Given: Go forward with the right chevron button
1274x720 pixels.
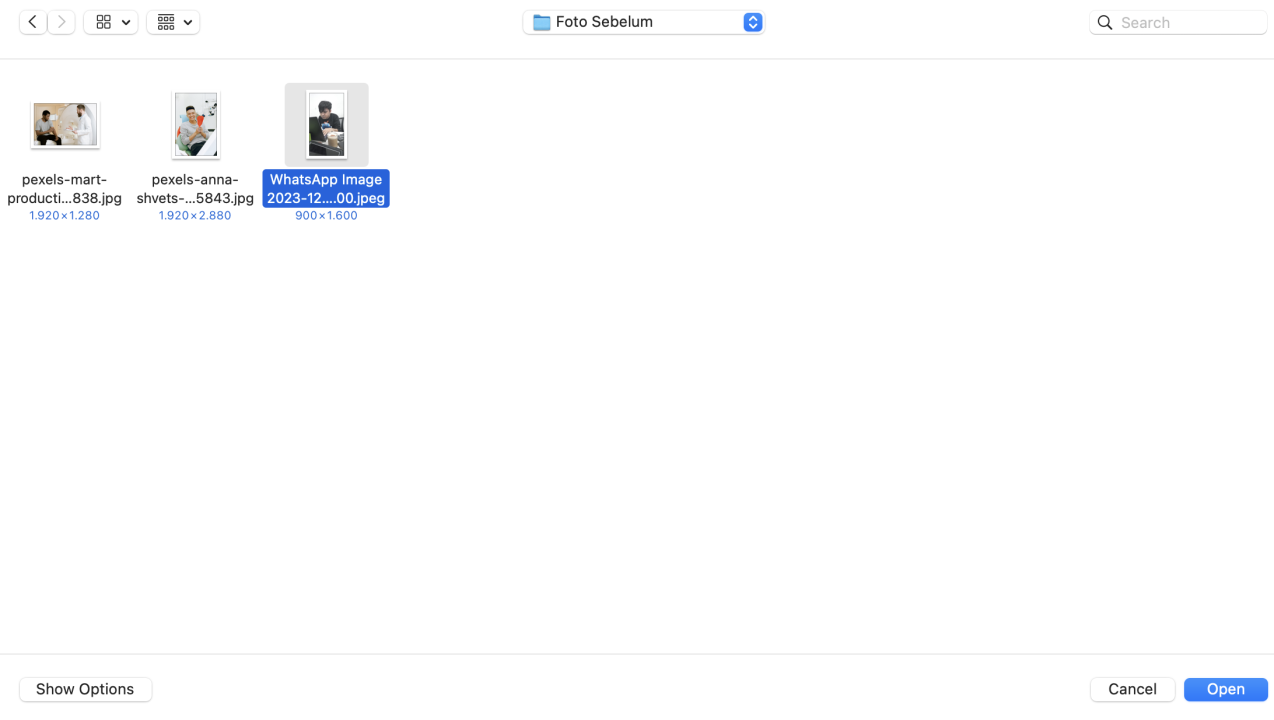Looking at the screenshot, I should 61,22.
